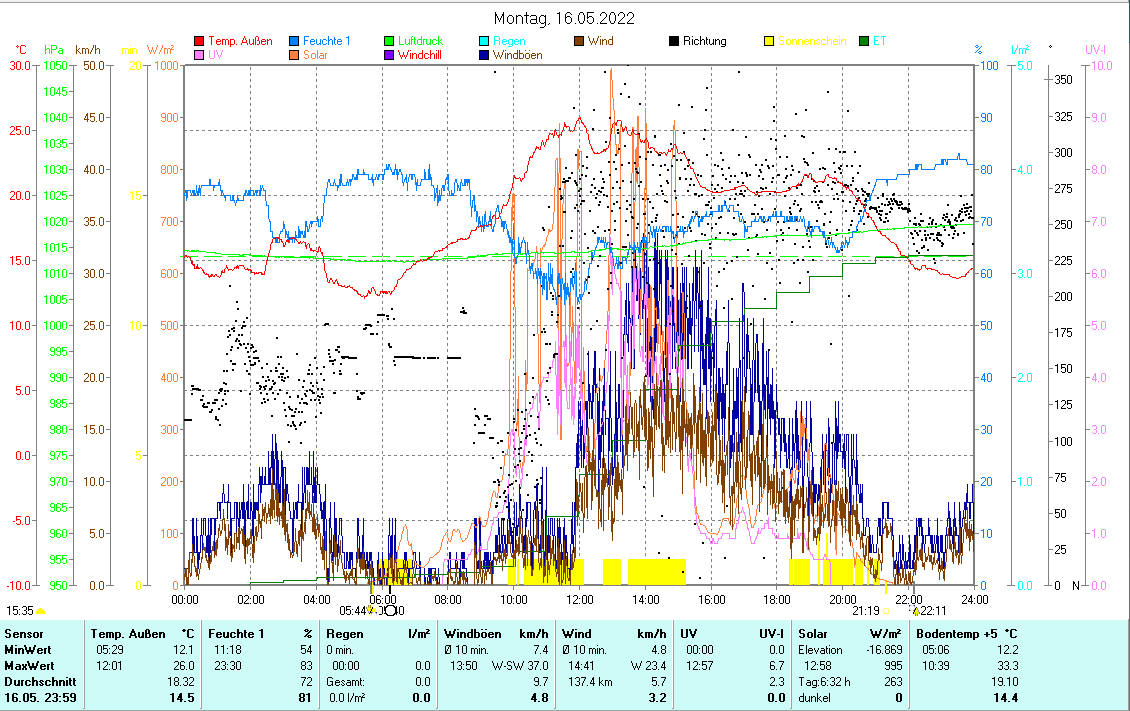
Task: Click the brown Wind legend square
Action: tap(579, 41)
